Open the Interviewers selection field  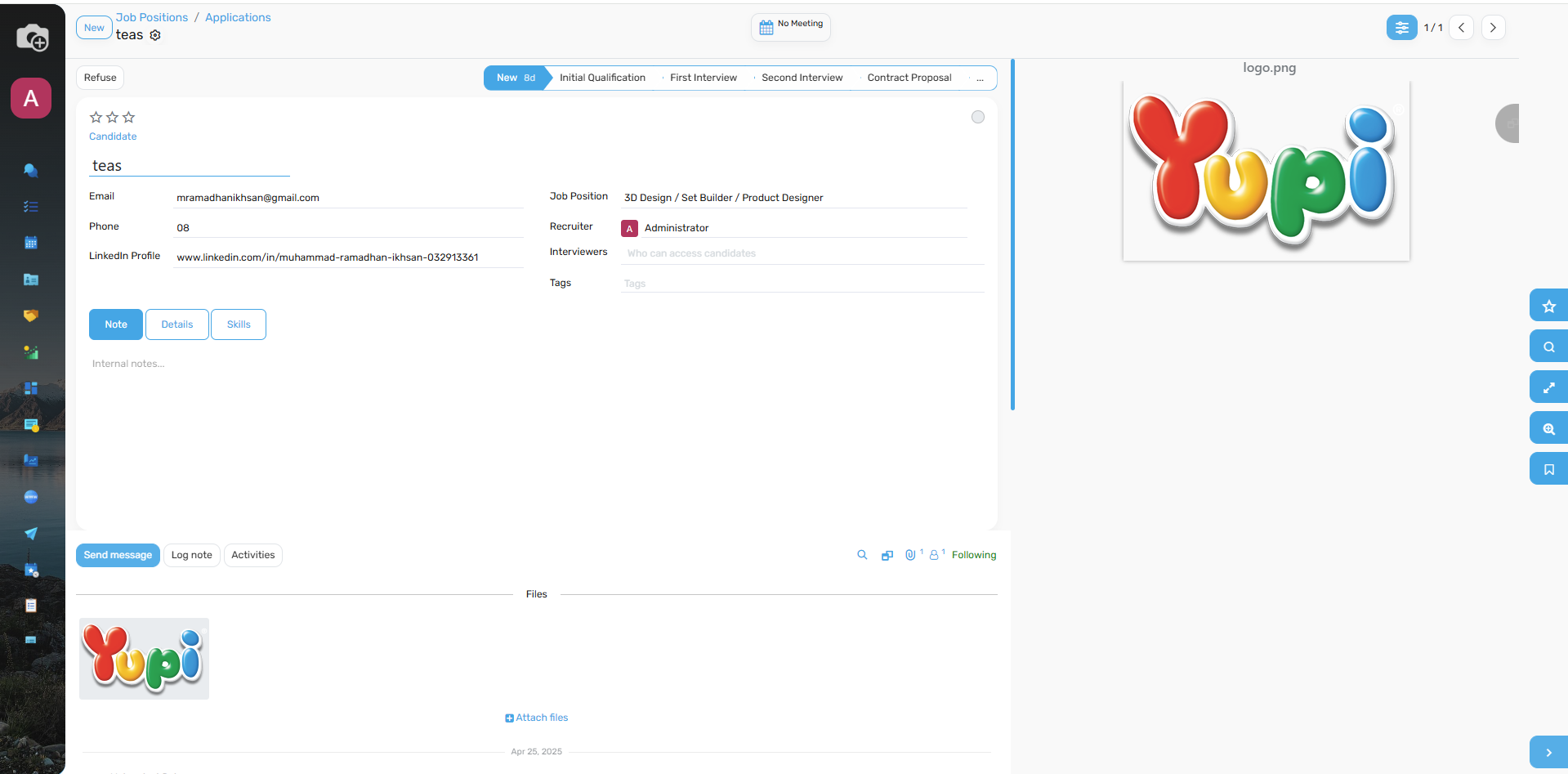[802, 253]
